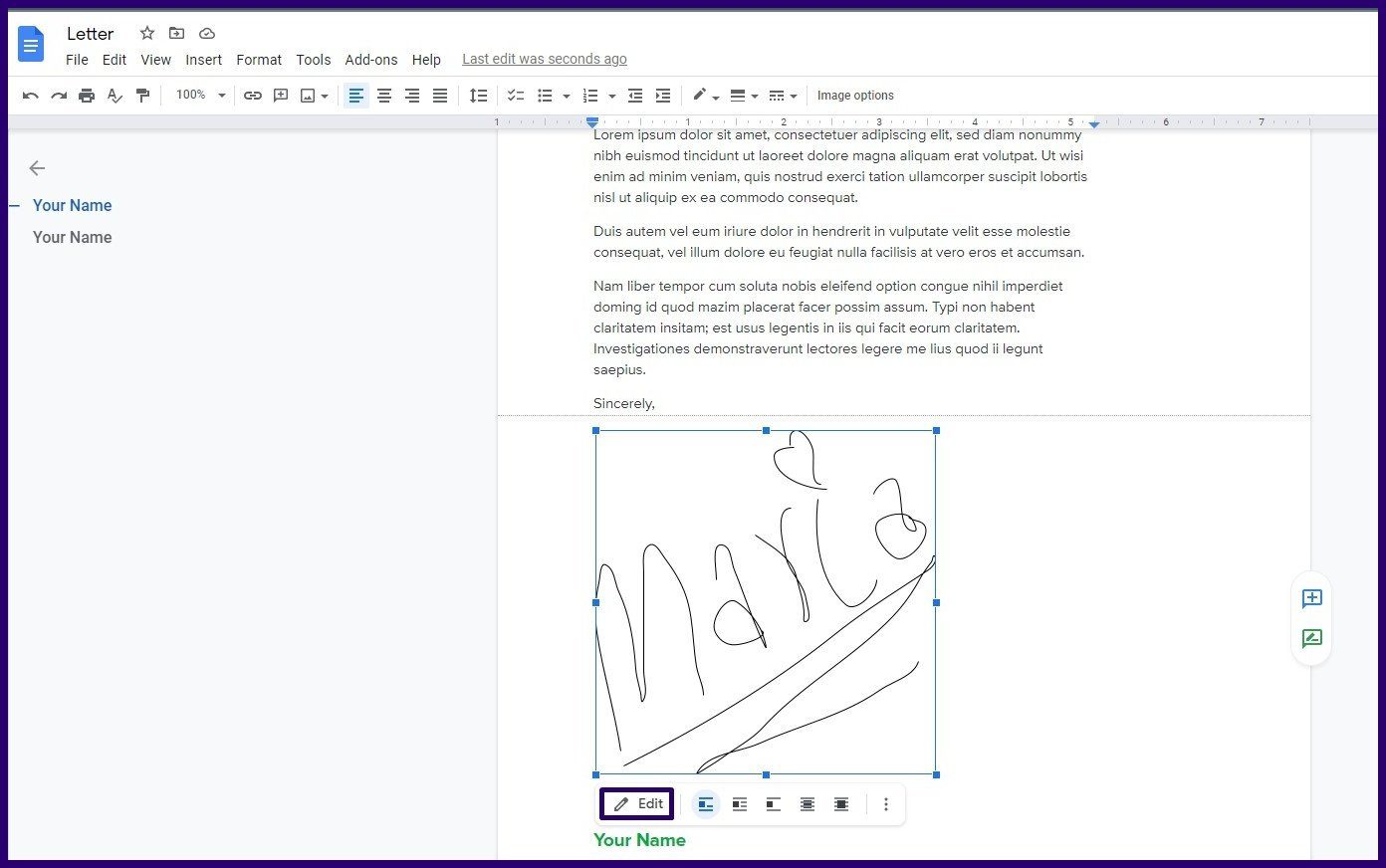Viewport: 1386px width, 868px height.
Task: Move the document with folder icon
Action: click(176, 33)
